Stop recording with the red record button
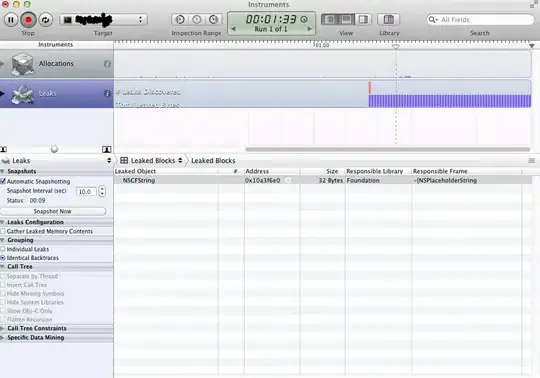540x378 pixels. tap(28, 20)
